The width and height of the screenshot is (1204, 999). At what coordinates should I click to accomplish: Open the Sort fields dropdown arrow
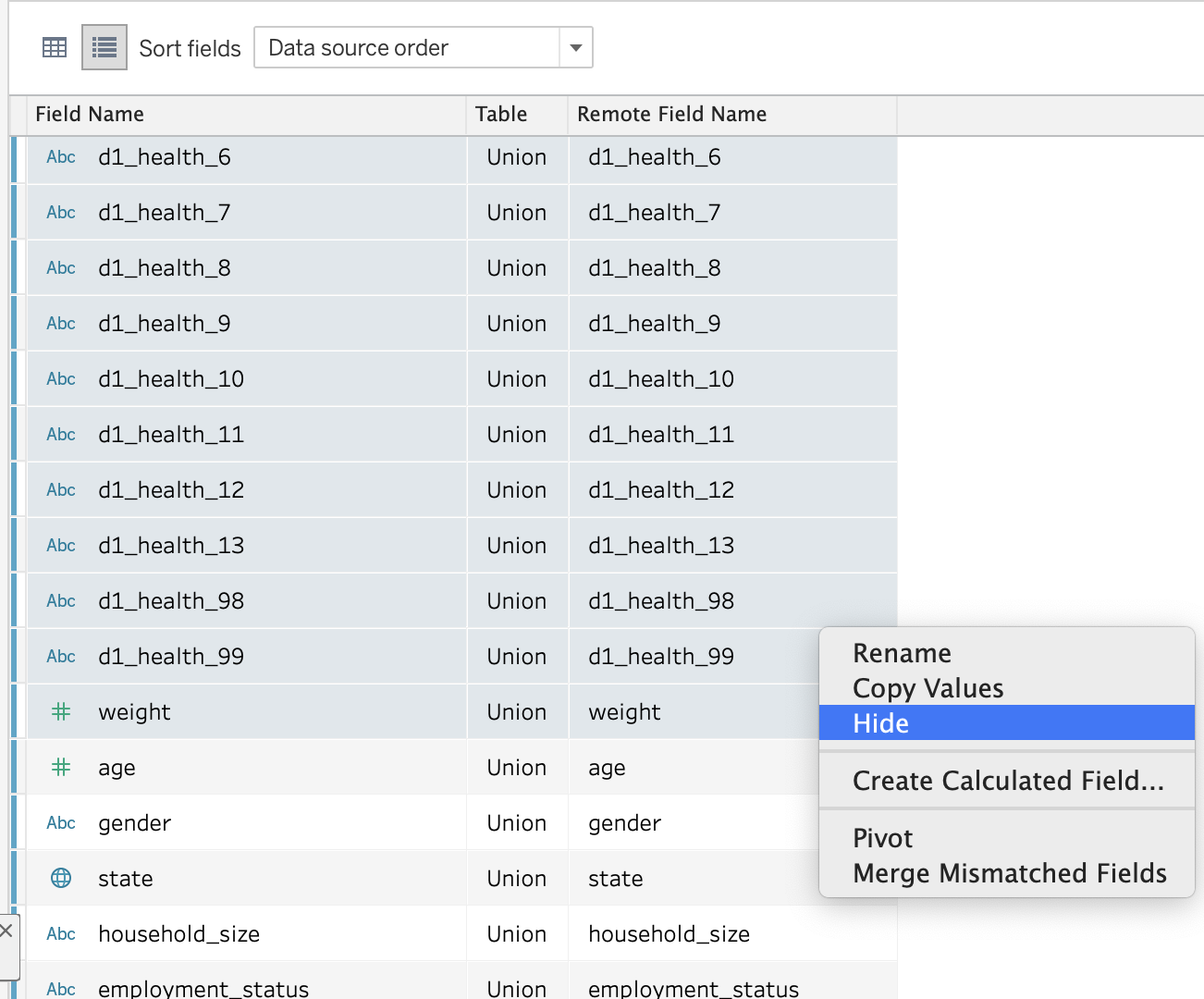pyautogui.click(x=575, y=47)
